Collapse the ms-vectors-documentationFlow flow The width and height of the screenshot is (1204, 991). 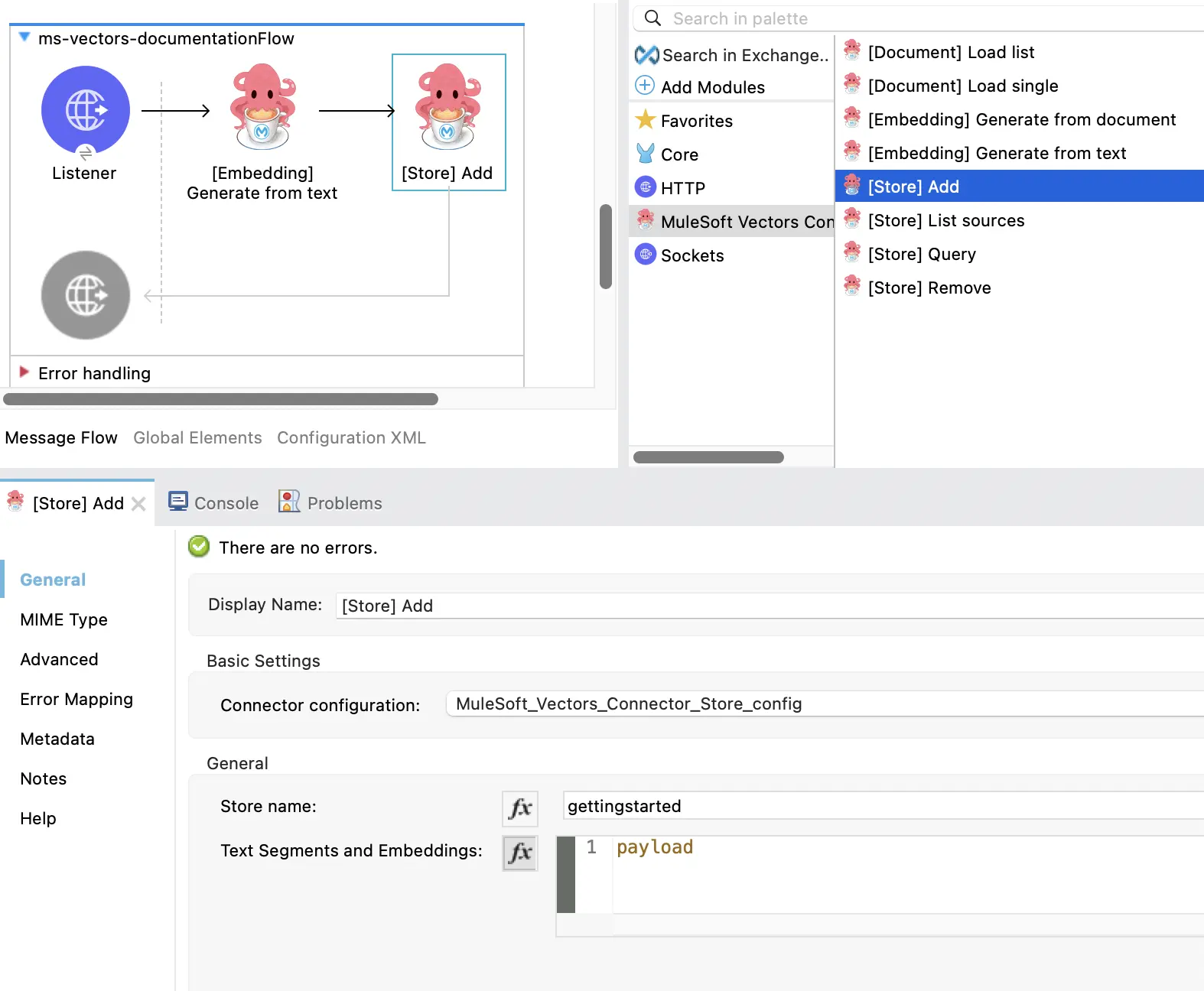tap(24, 37)
